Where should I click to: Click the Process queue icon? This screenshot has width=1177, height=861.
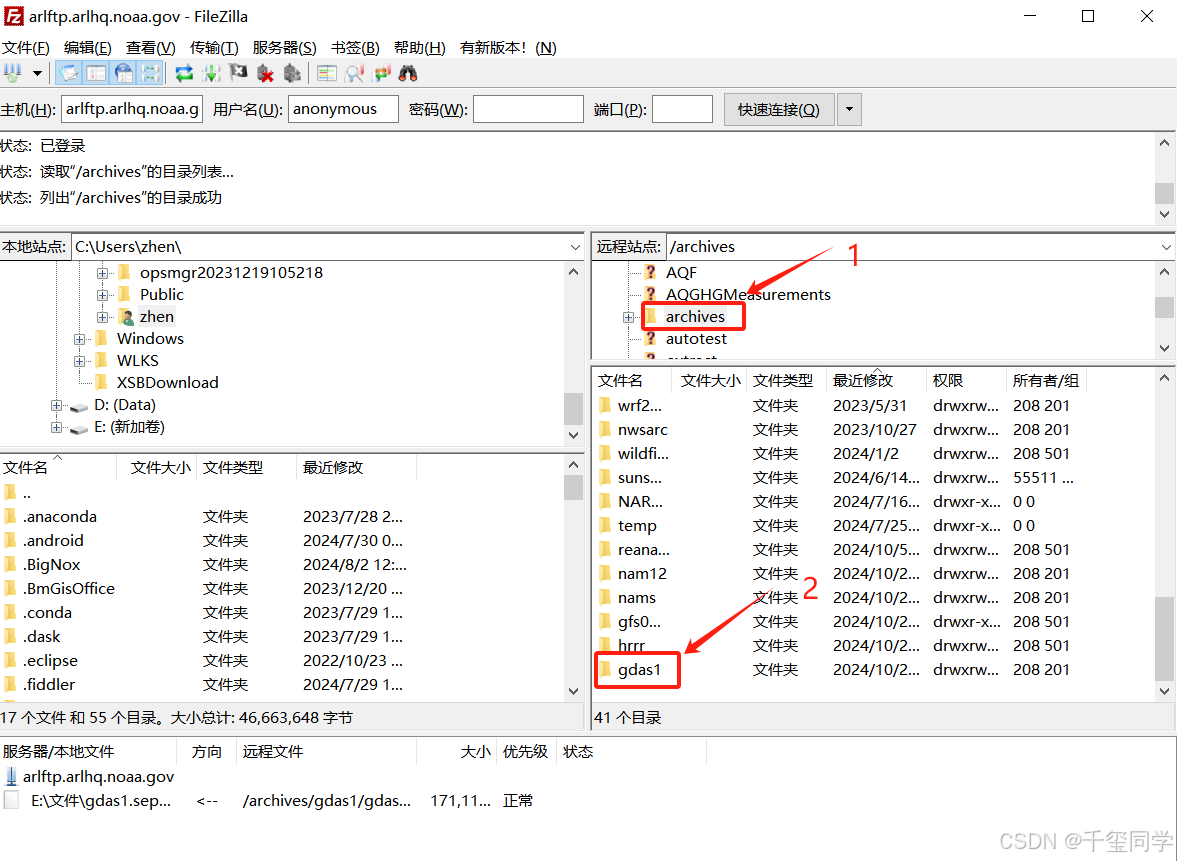(211, 72)
